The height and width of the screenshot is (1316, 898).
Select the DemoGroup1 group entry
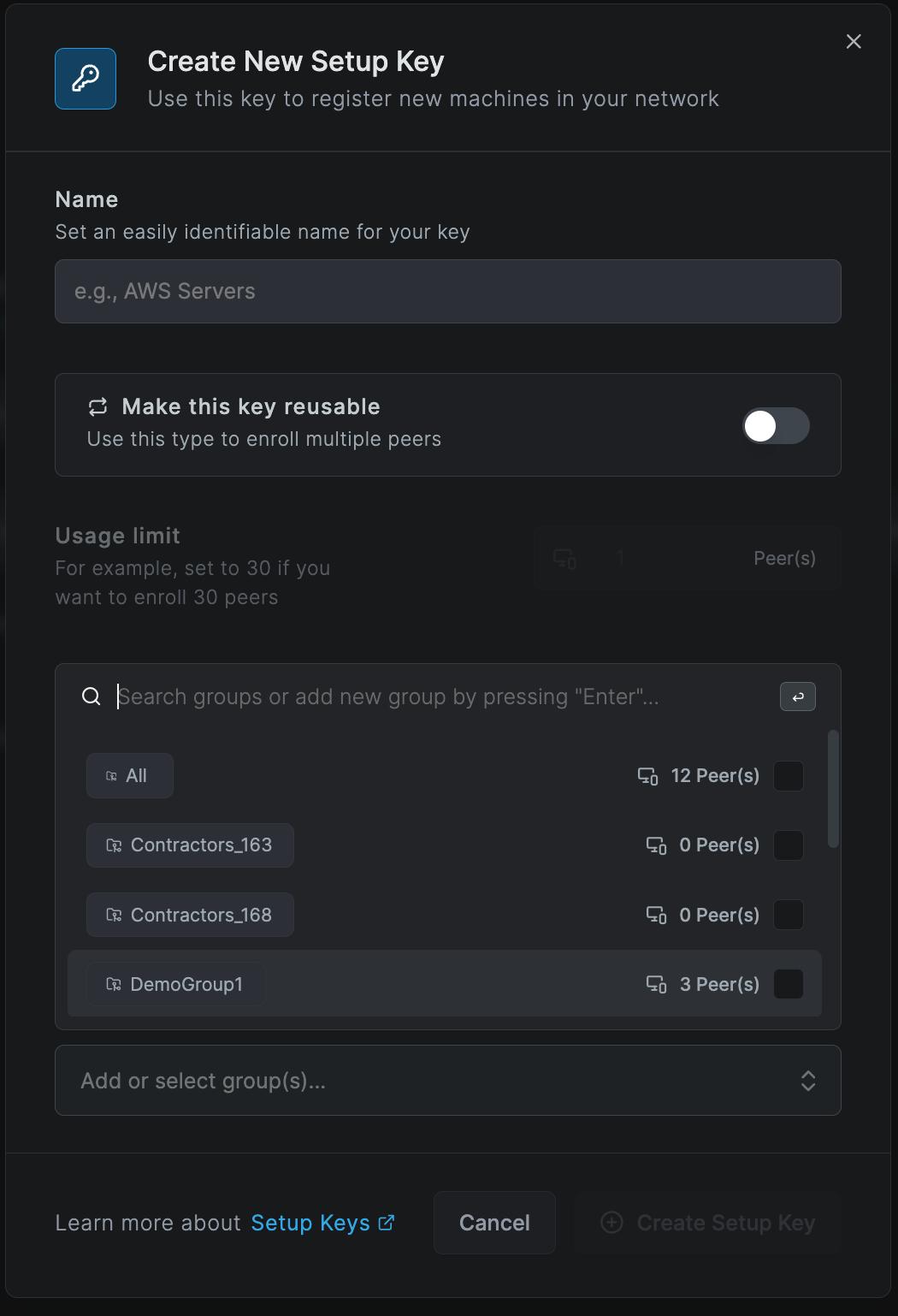[x=445, y=984]
